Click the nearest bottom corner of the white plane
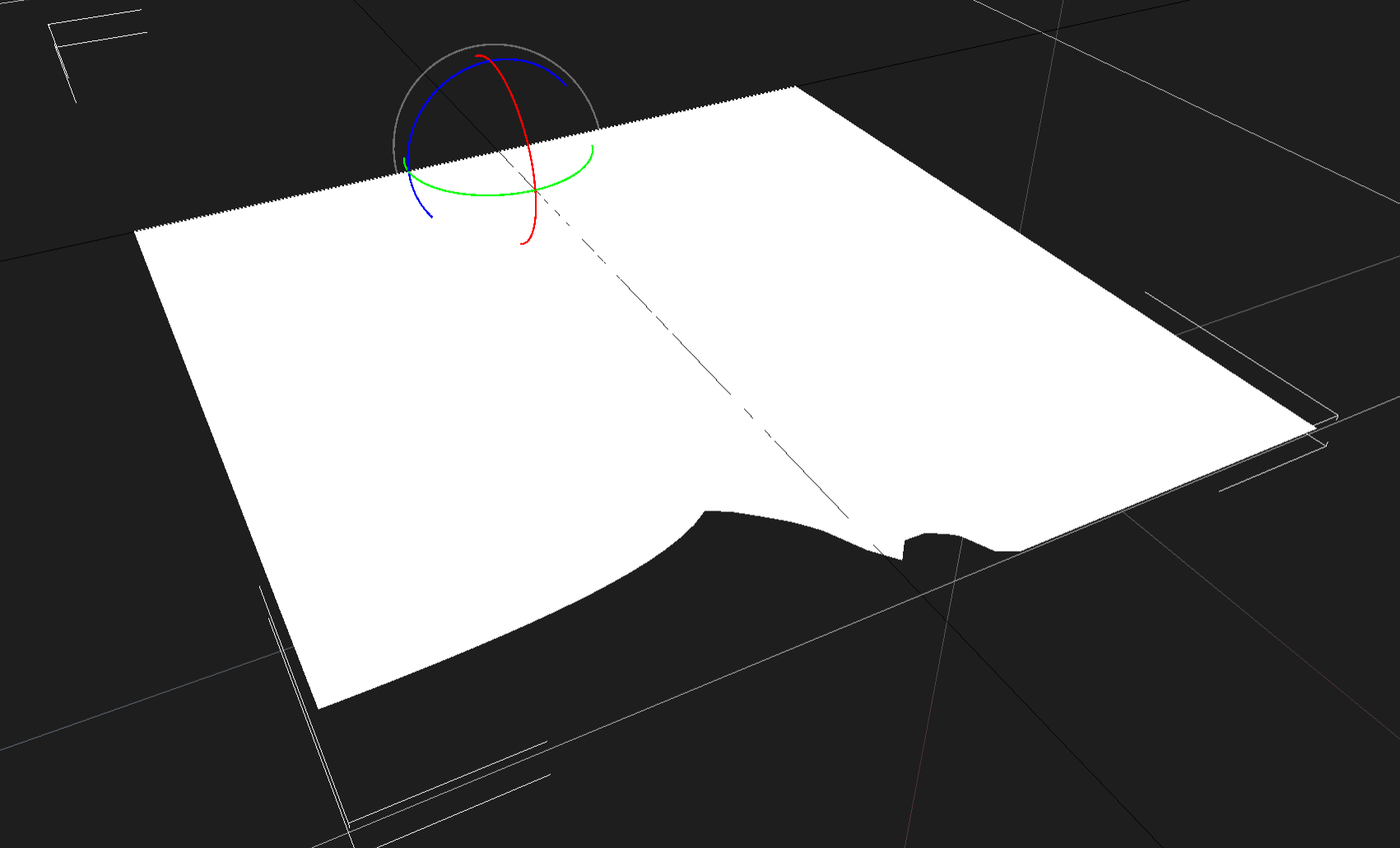Viewport: 1400px width, 848px height. [319, 706]
